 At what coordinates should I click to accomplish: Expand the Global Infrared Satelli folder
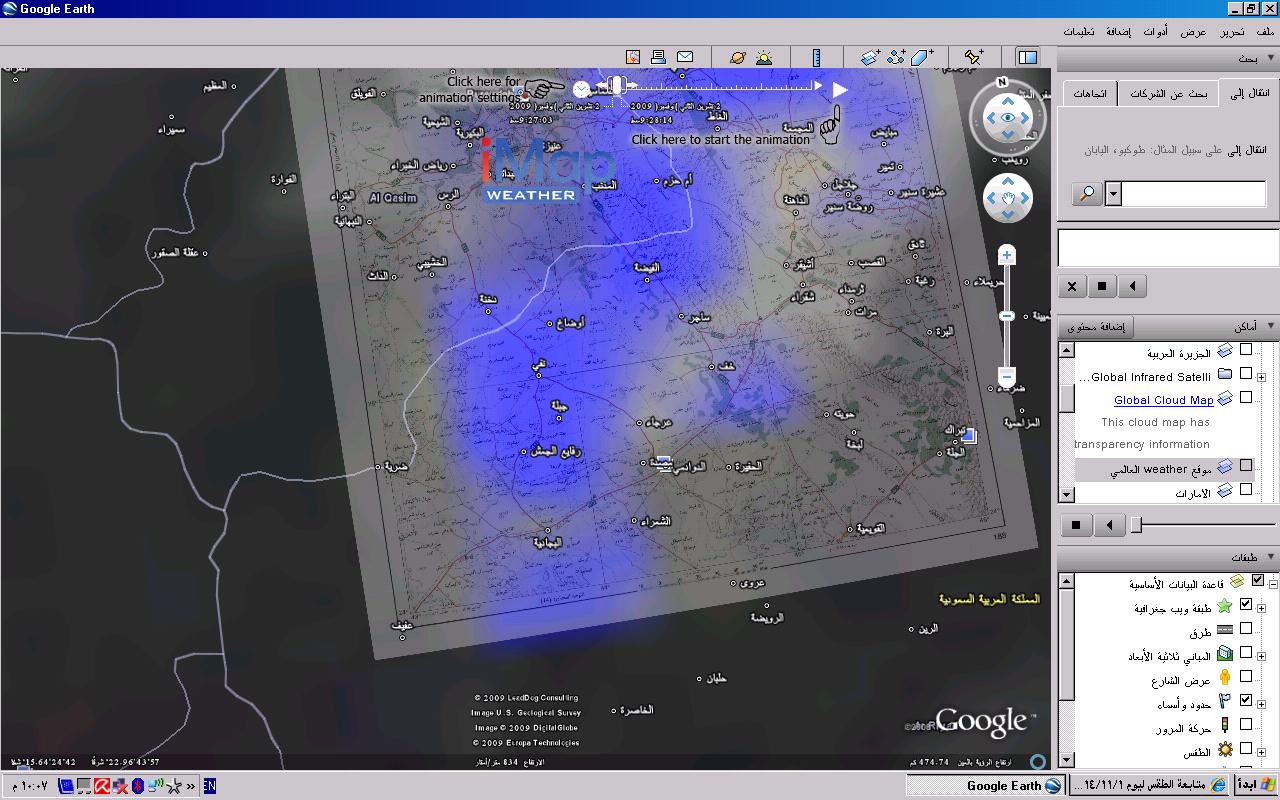click(x=1262, y=377)
